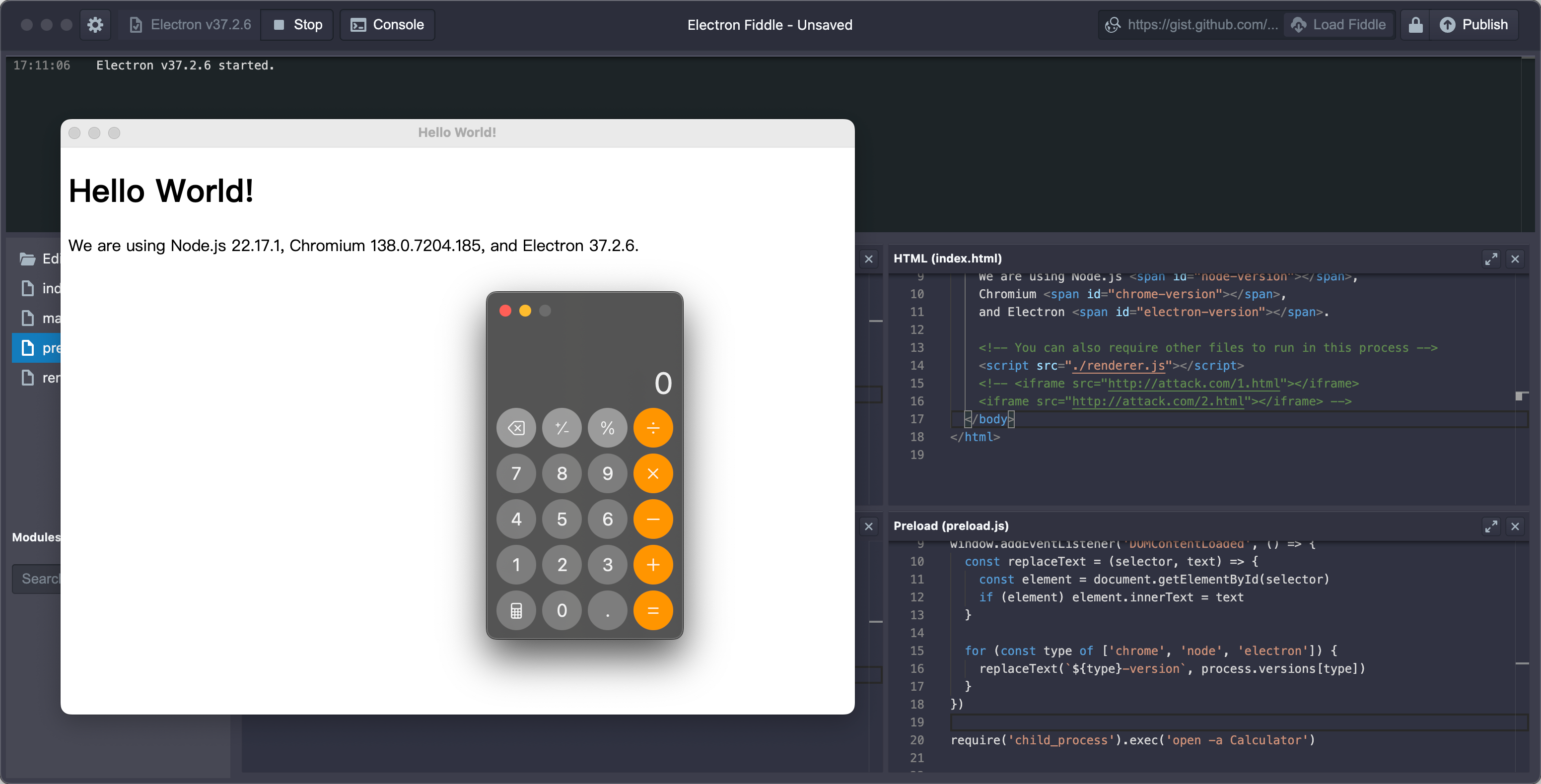Select the highlighted preload file in sidebar
Screen dimensions: 1541x784
(x=37, y=348)
